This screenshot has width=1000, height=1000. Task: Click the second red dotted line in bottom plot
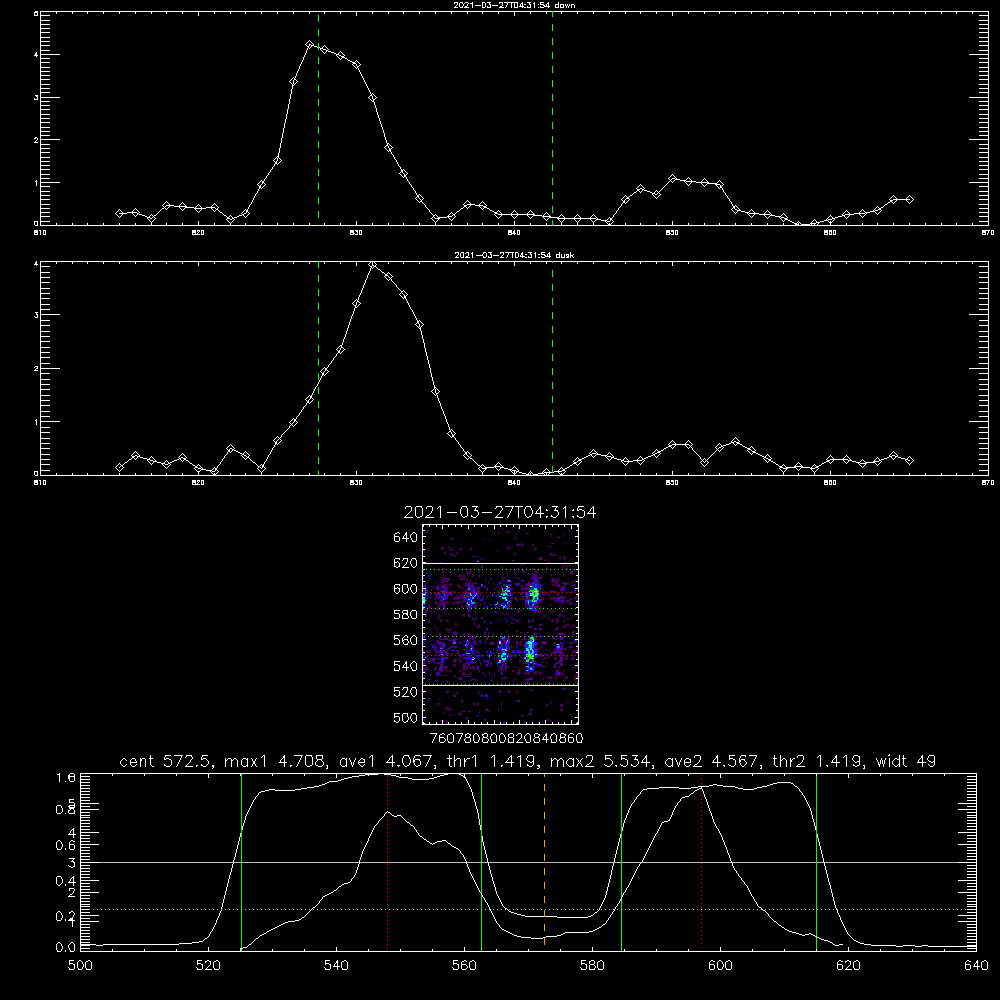pyautogui.click(x=702, y=861)
